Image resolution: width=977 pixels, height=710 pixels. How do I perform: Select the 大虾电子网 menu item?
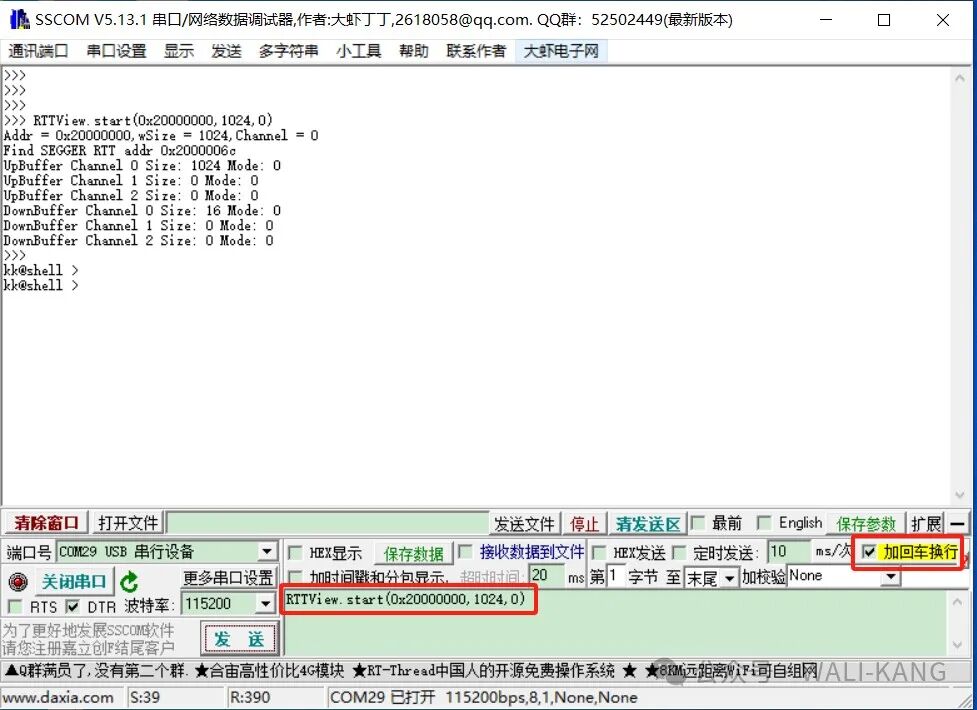click(561, 50)
